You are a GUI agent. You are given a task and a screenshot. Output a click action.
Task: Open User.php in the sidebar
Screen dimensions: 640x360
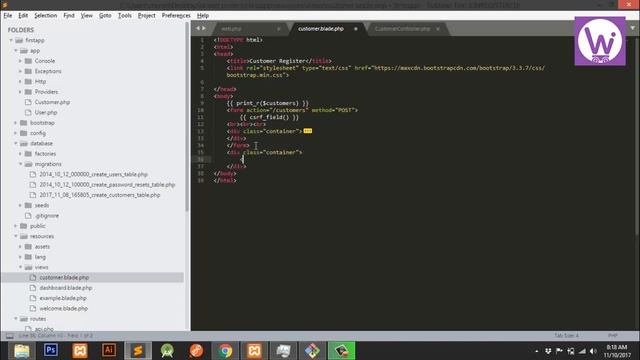tap(46, 112)
